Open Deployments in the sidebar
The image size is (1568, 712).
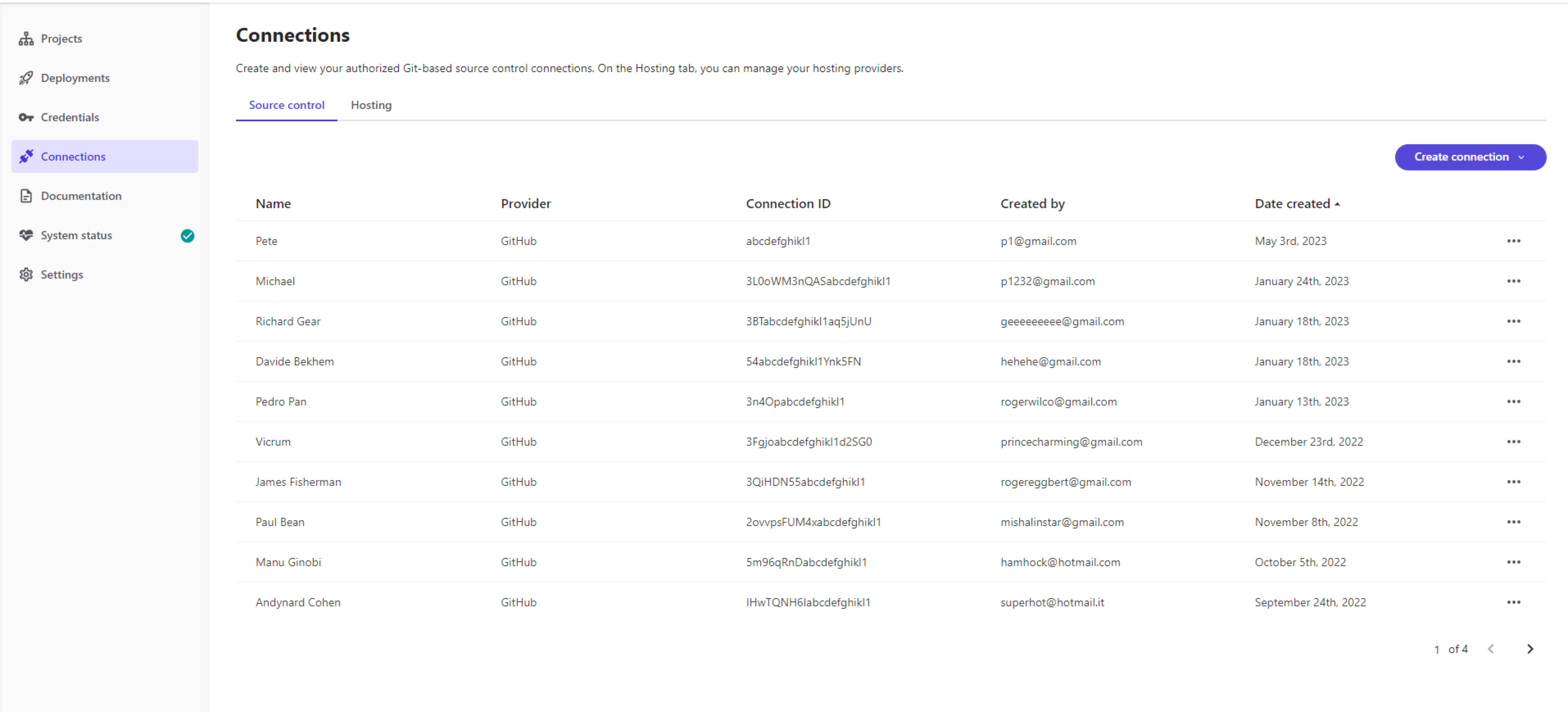click(x=105, y=78)
